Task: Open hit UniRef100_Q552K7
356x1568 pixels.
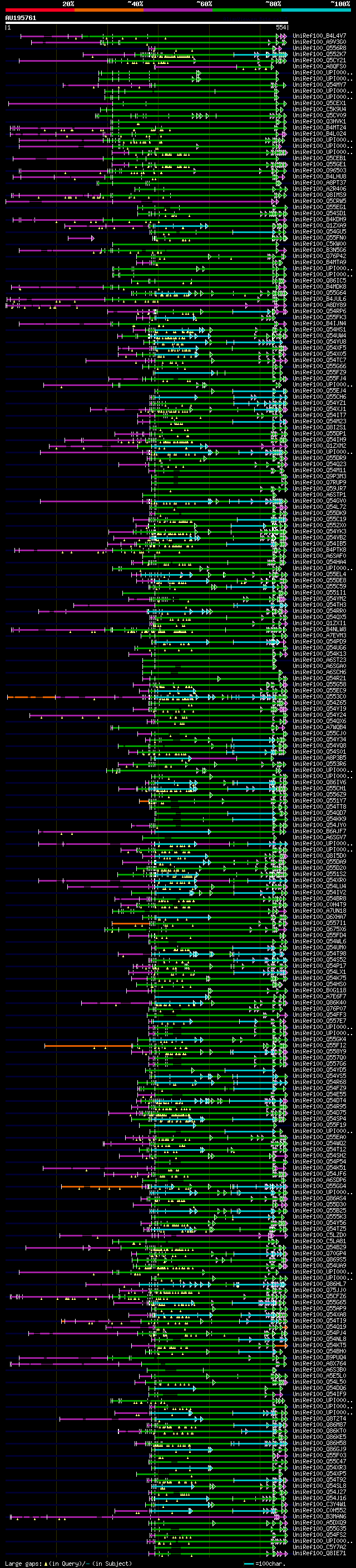Action: click(x=319, y=54)
